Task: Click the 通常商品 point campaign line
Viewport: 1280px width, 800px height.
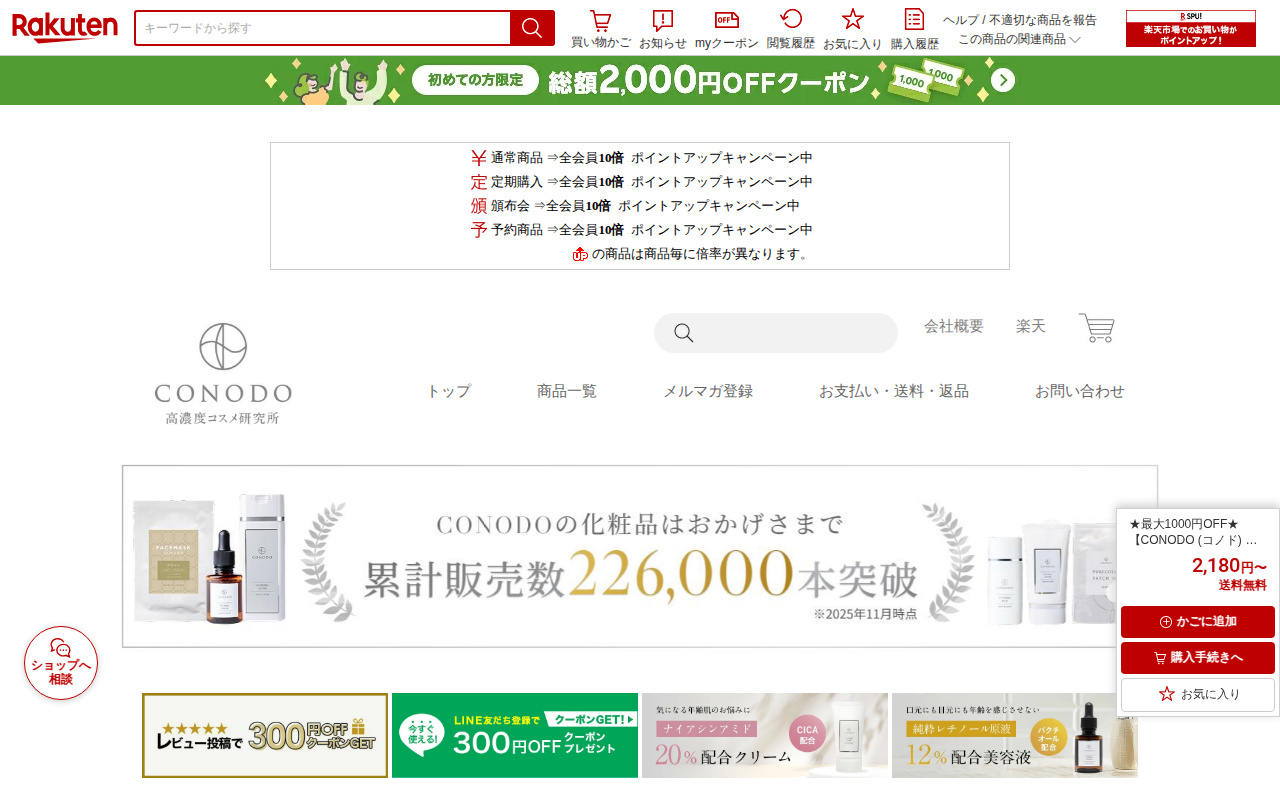Action: (x=641, y=158)
